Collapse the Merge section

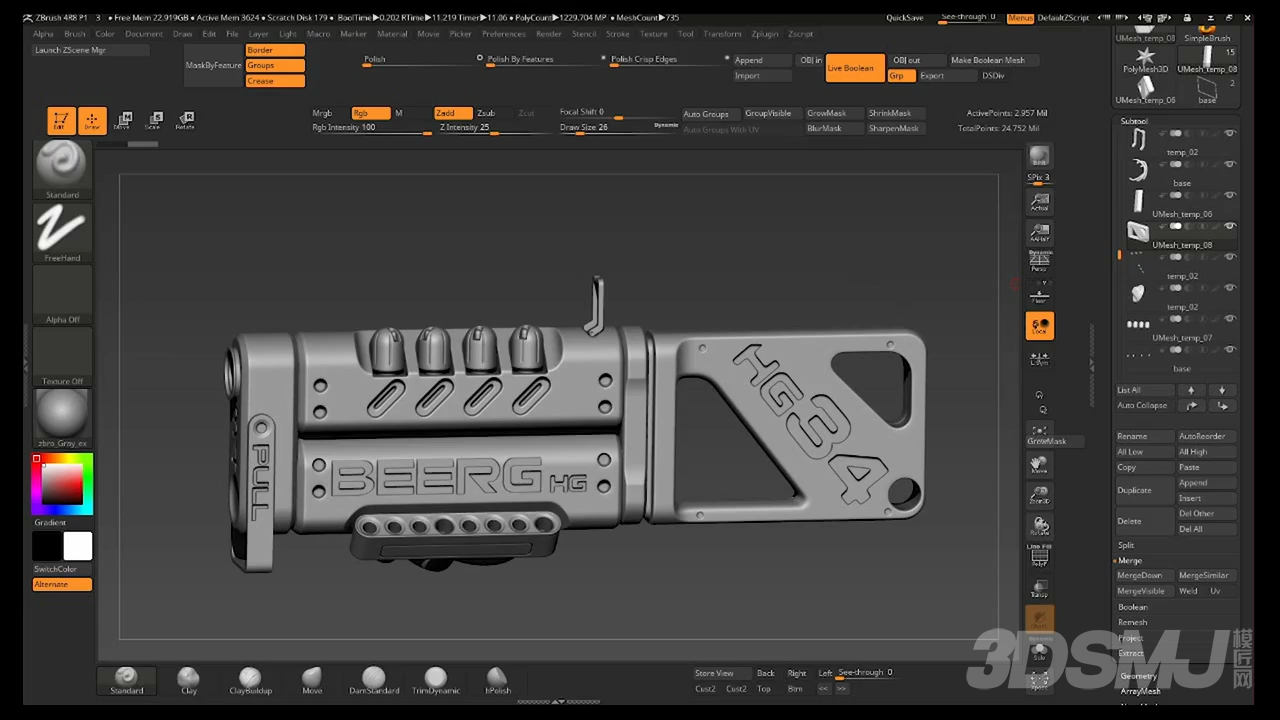pyautogui.click(x=1129, y=561)
